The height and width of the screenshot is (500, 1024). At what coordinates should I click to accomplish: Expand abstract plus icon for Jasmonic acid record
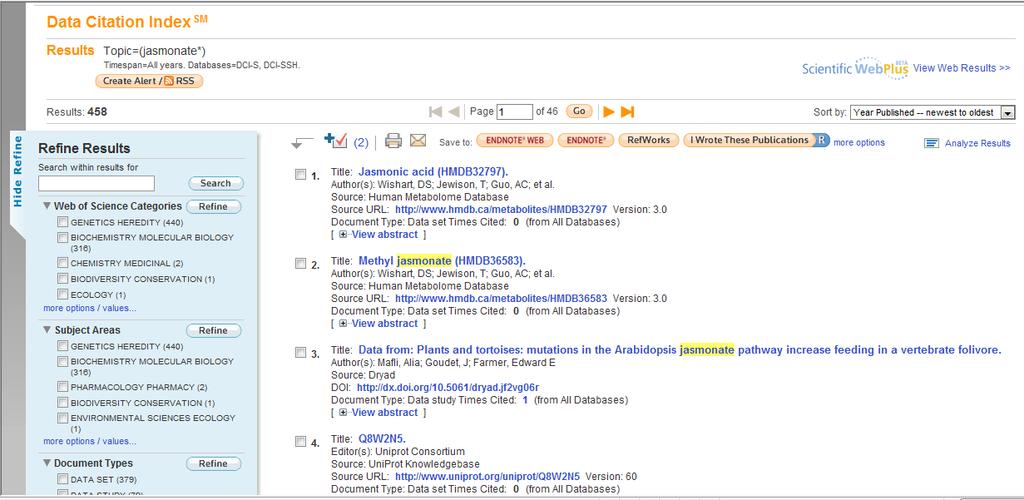click(344, 234)
